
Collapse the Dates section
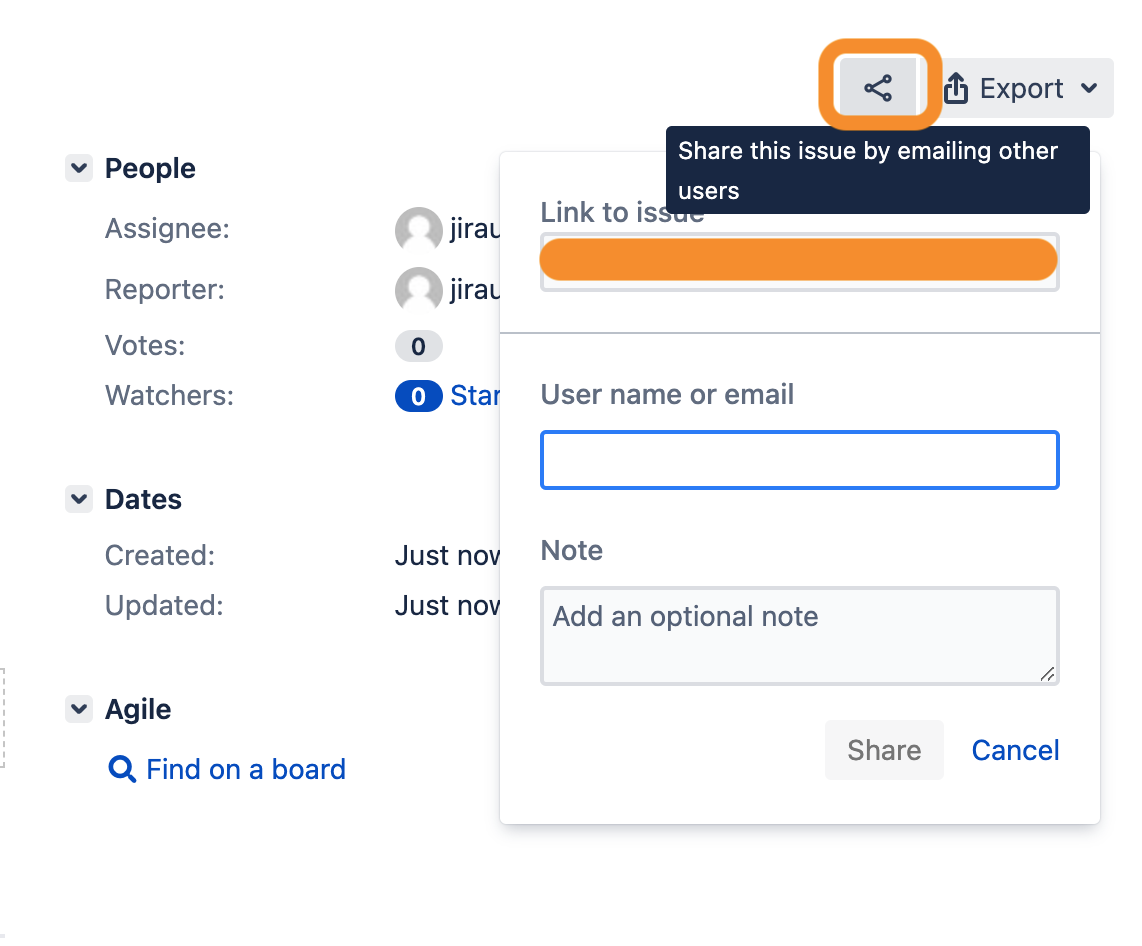(78, 499)
